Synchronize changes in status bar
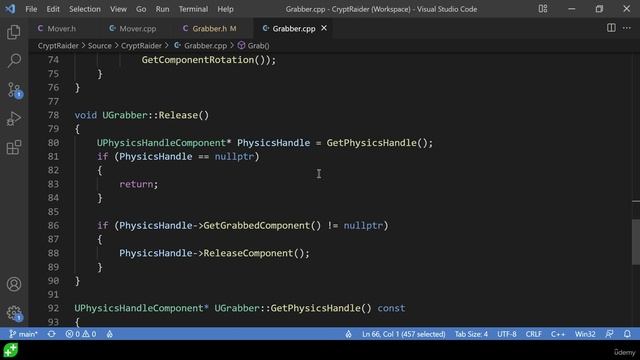Image resolution: width=640 pixels, height=360 pixels. [x=51, y=334]
